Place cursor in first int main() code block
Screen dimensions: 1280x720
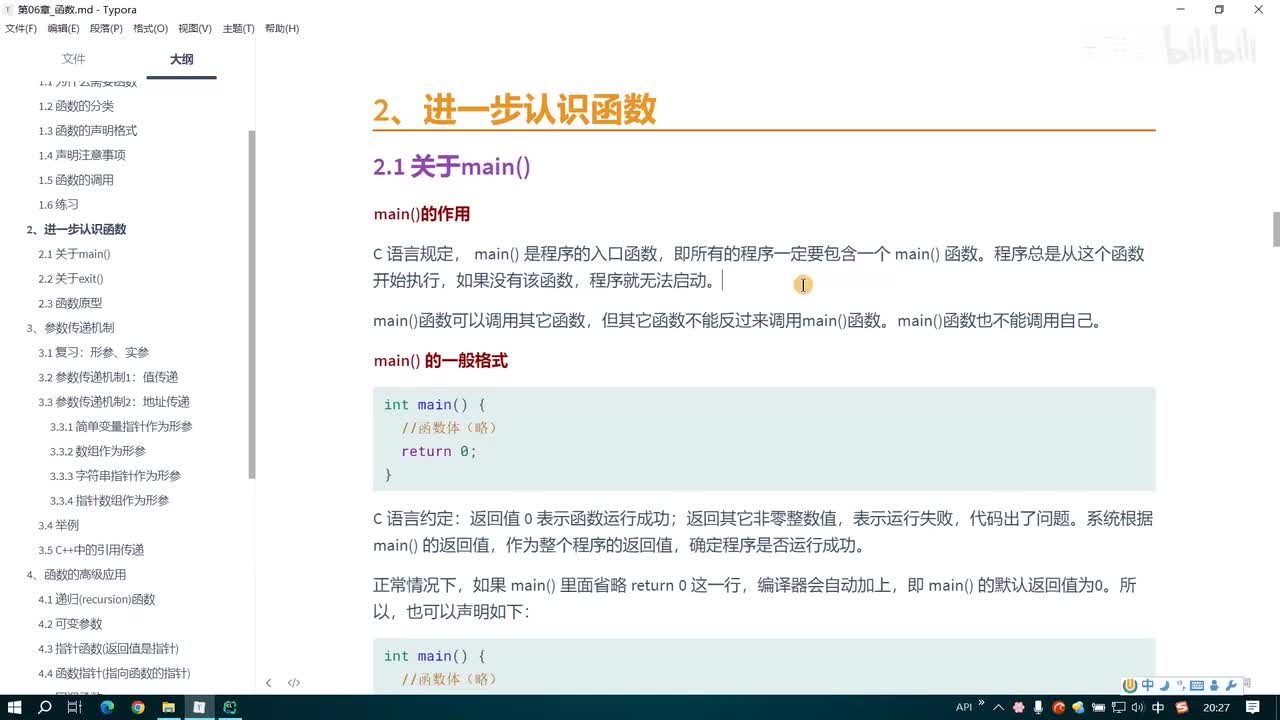tap(764, 439)
